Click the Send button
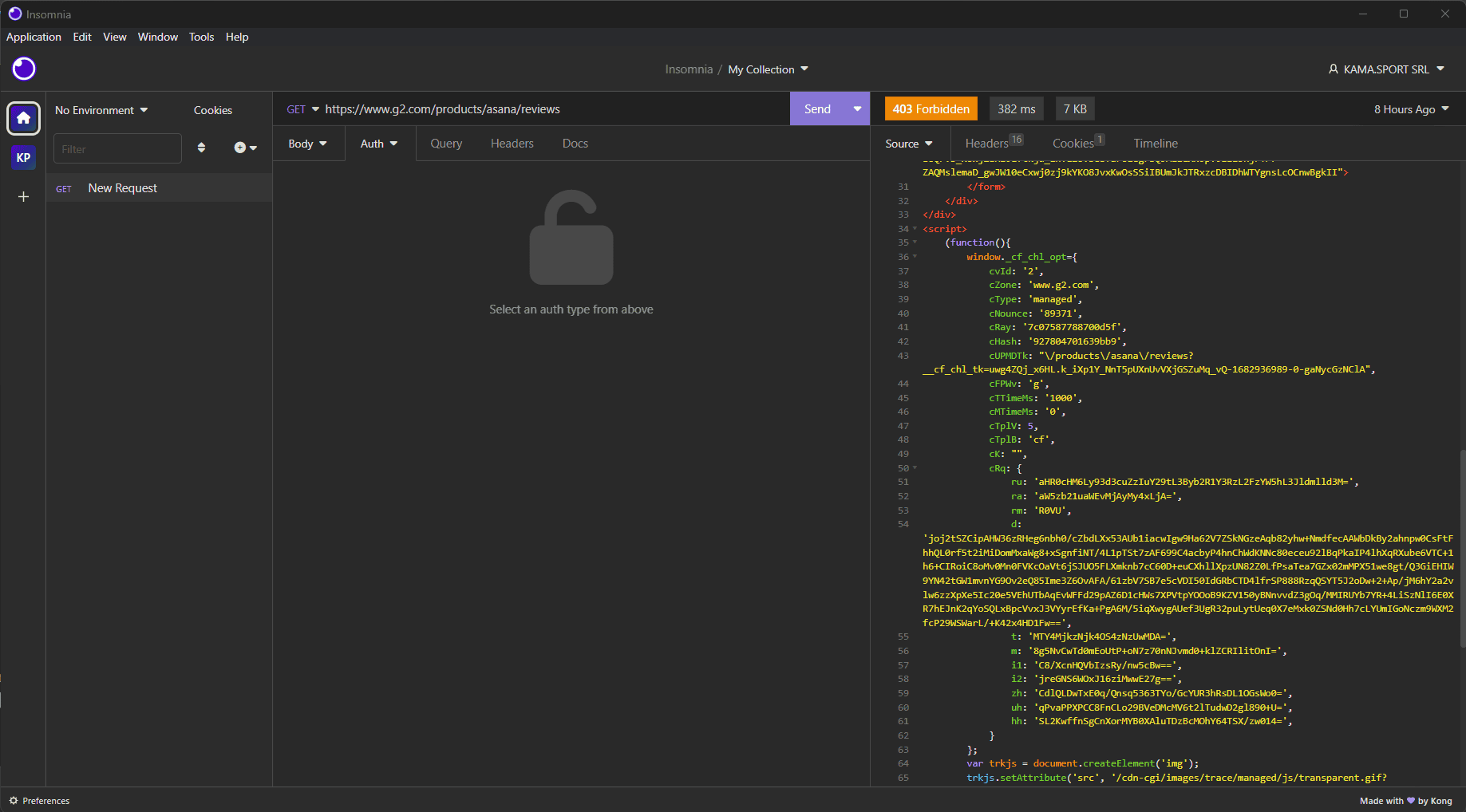The height and width of the screenshot is (812, 1466). coord(817,108)
